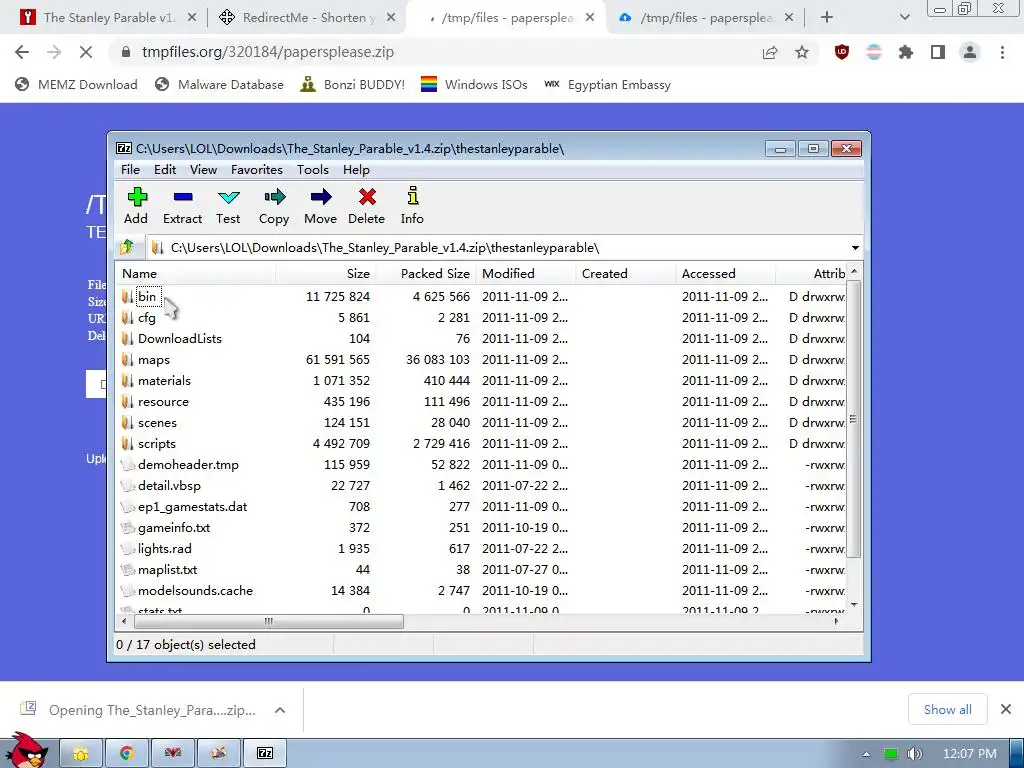Open MEMZ Download bookmark
The width and height of the screenshot is (1024, 768).
(x=76, y=84)
